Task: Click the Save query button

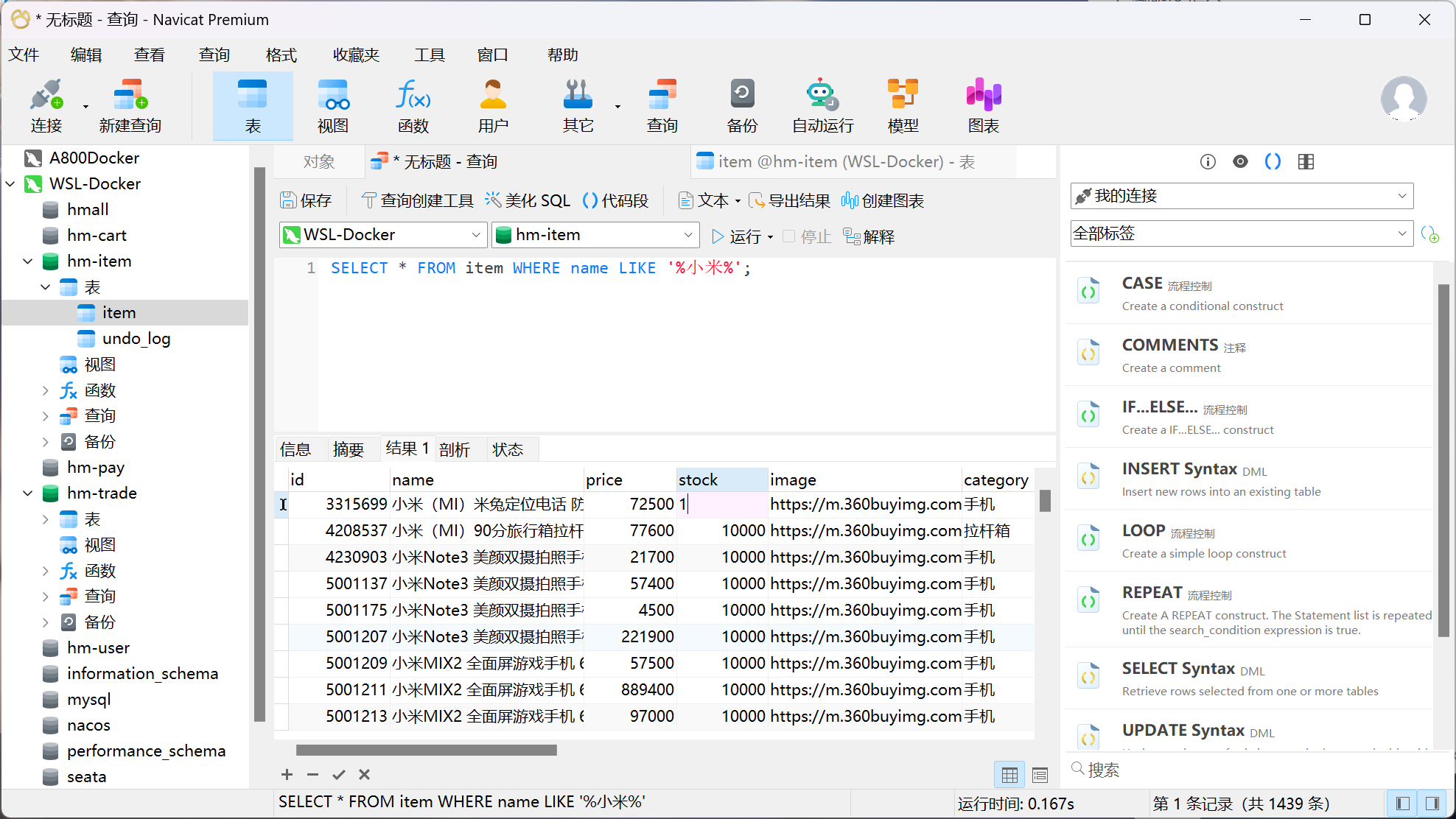Action: point(306,200)
